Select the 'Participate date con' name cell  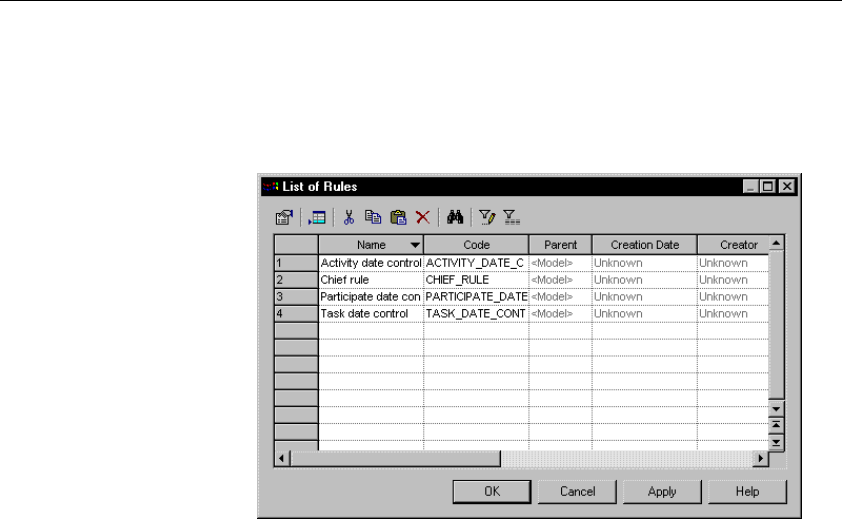click(371, 297)
